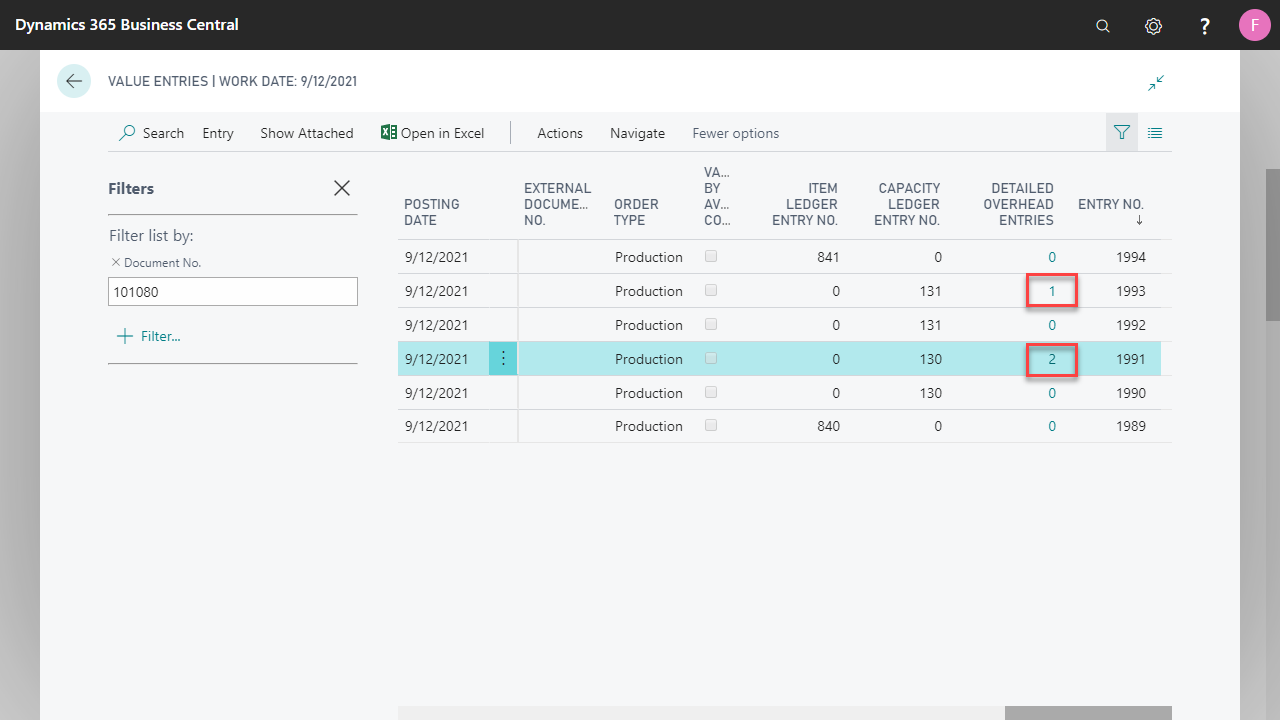Open the Navigate menu

(x=638, y=133)
